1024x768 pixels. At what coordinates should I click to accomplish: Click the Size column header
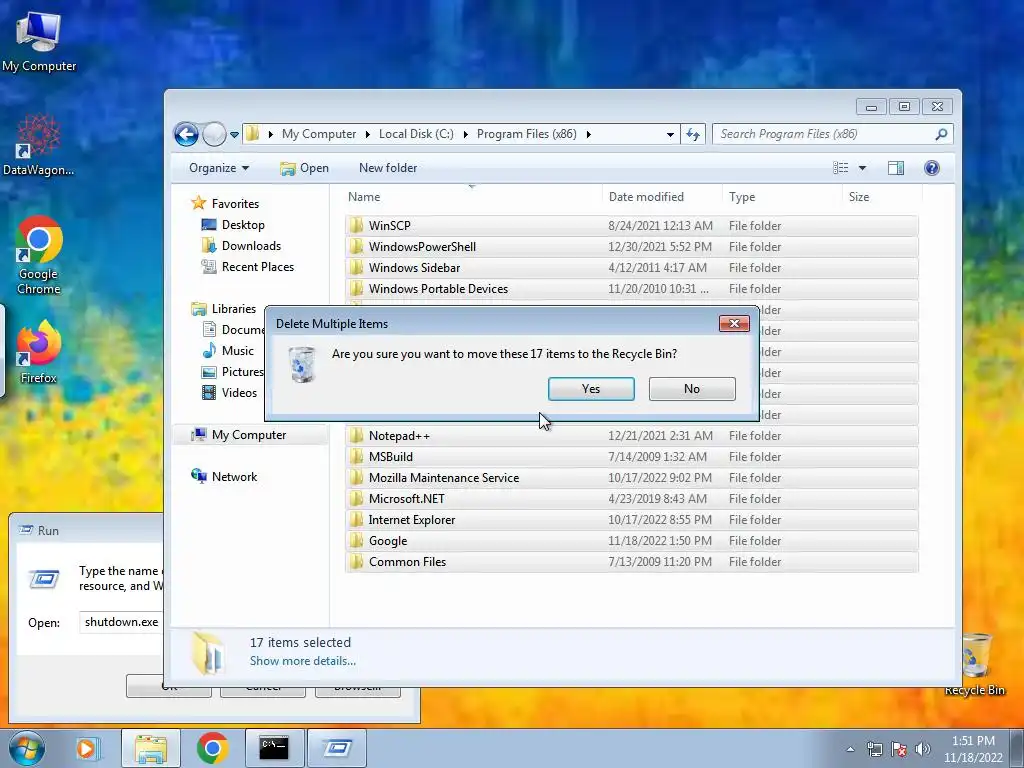click(x=882, y=197)
